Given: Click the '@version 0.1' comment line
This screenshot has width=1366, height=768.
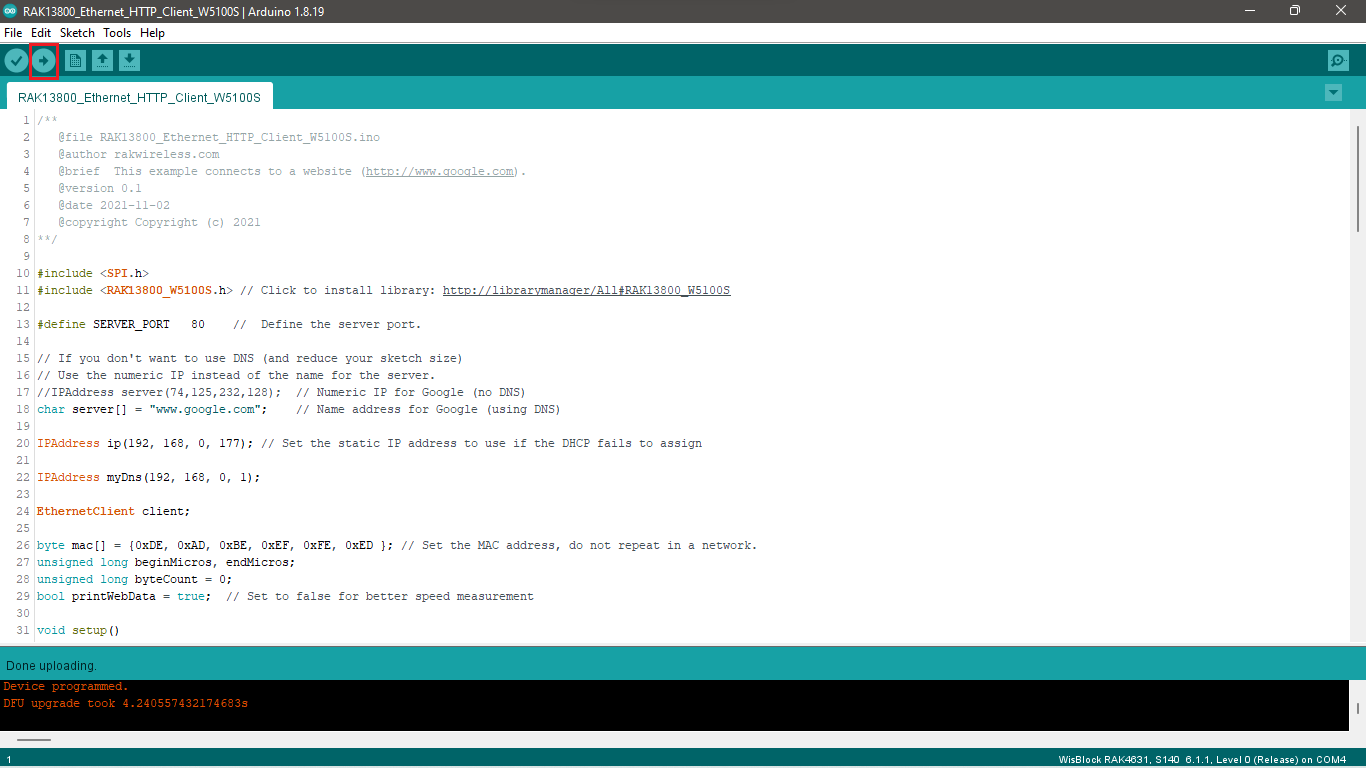Looking at the screenshot, I should (x=99, y=188).
